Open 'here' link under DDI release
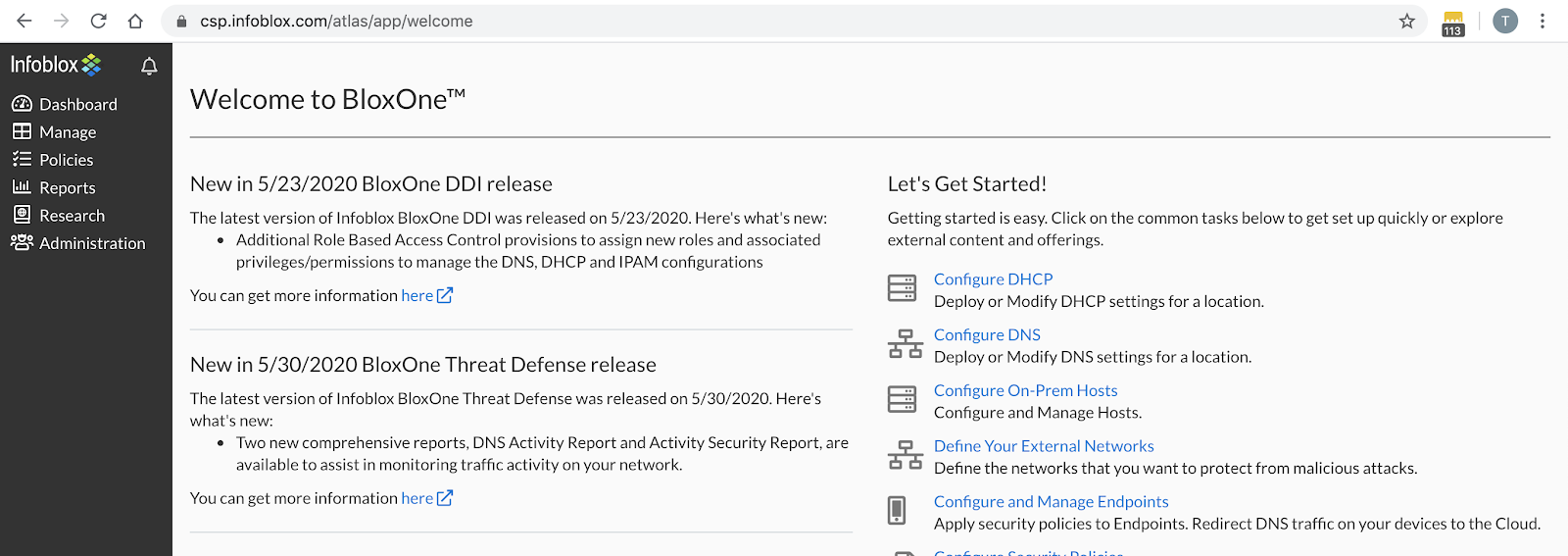Viewport: 1568px width, 556px height. coord(416,295)
